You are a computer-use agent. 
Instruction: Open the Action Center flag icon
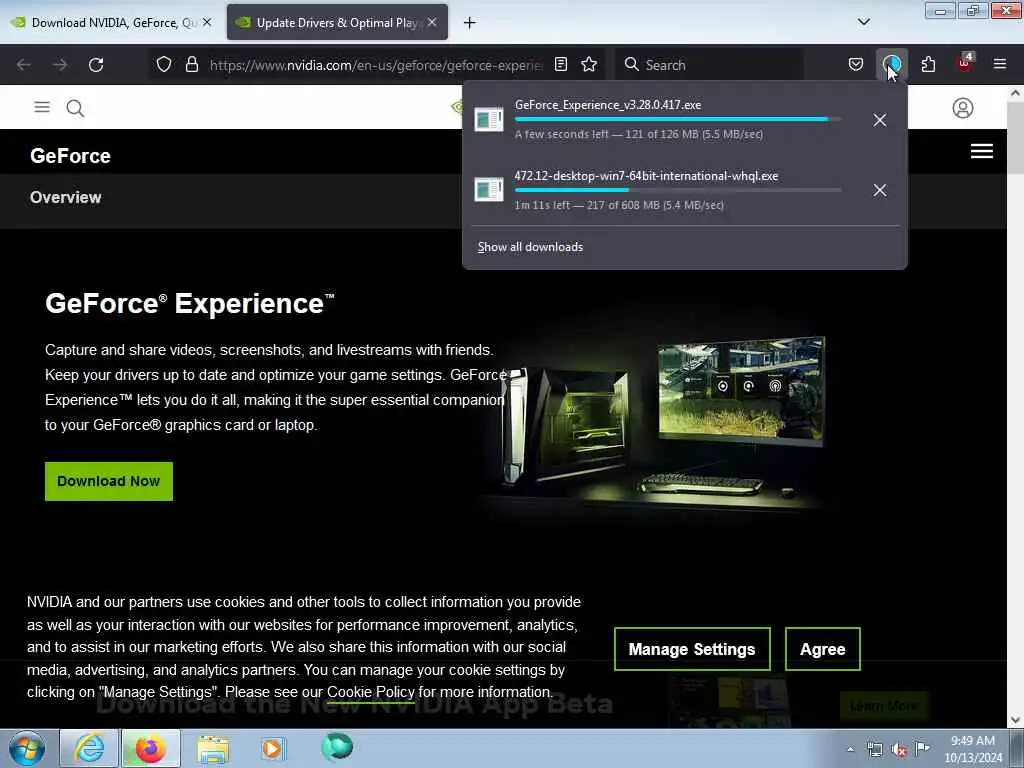pos(922,749)
